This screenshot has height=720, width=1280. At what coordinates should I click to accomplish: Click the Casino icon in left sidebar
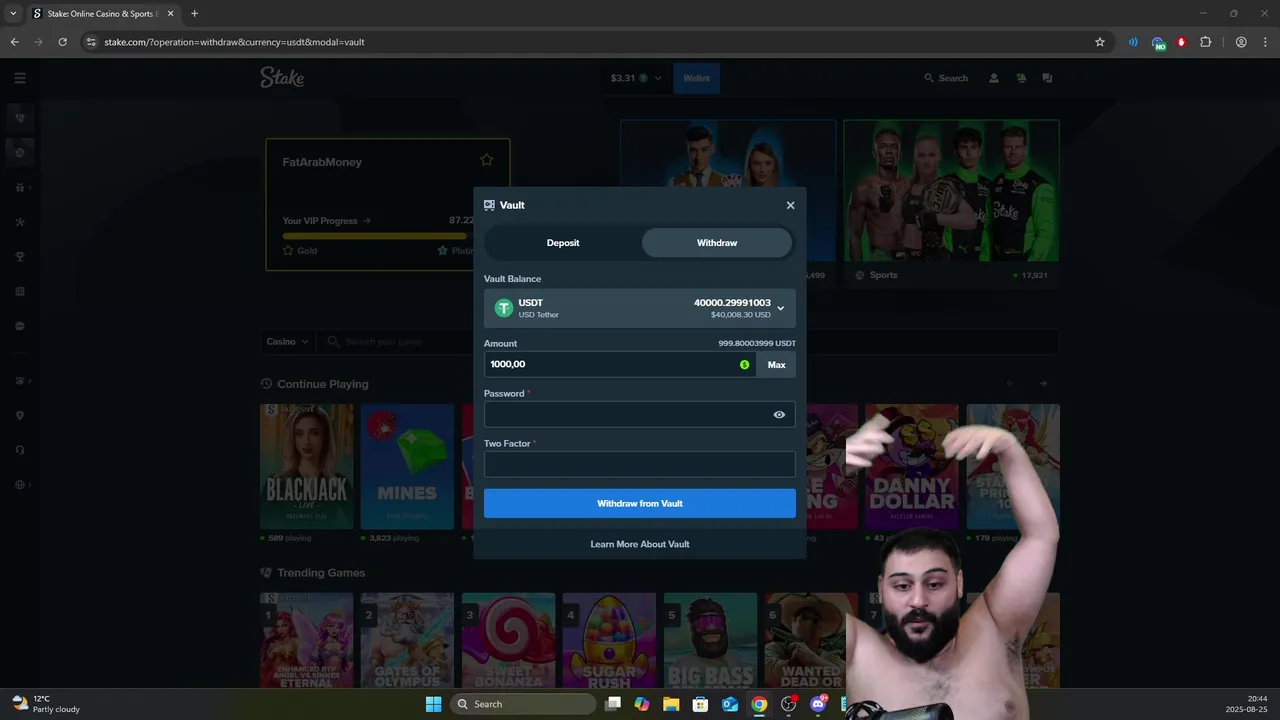20,117
